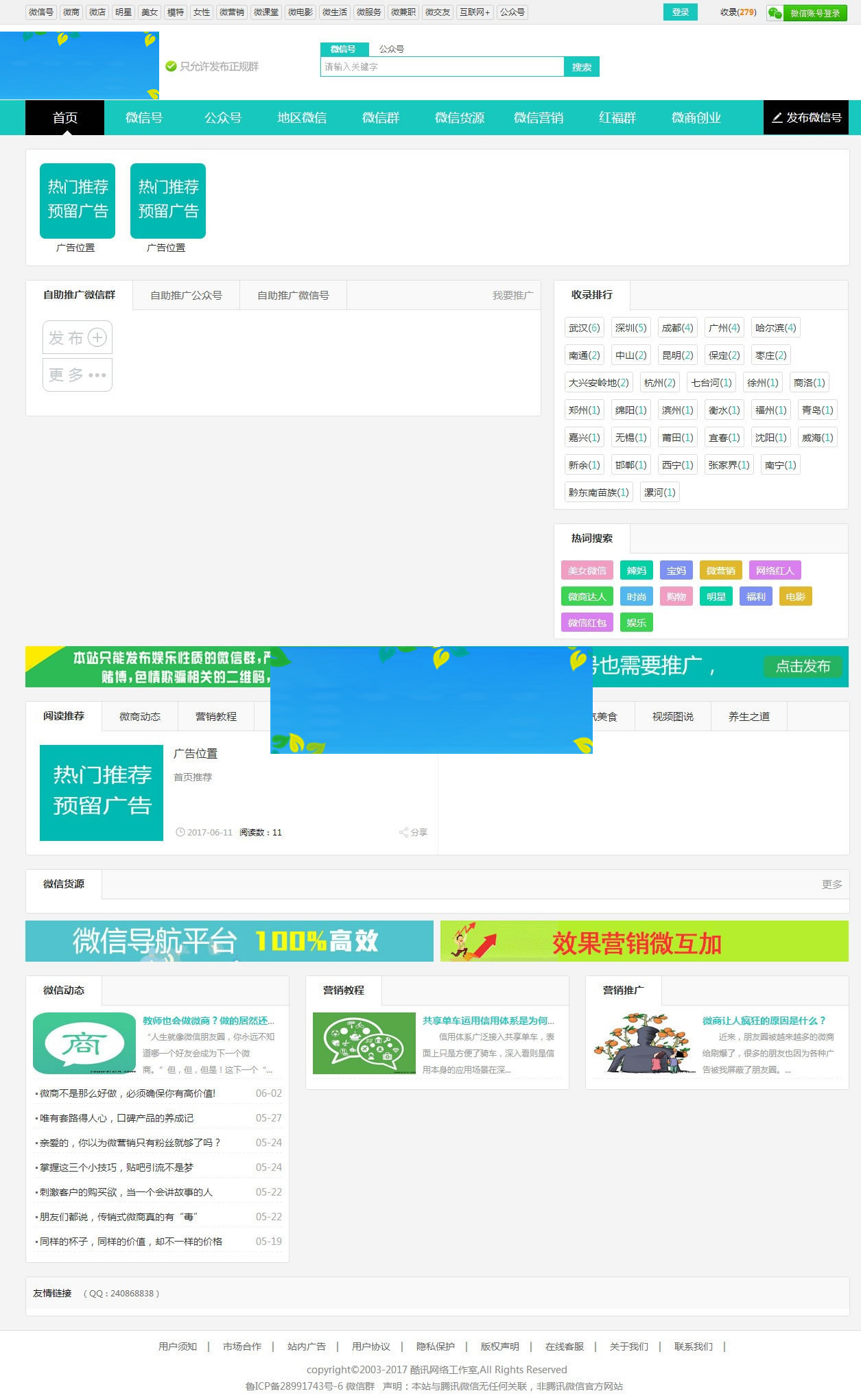Viewport: 861px width, 1400px height.
Task: Click the WeChat account login icon
Action: tap(775, 13)
